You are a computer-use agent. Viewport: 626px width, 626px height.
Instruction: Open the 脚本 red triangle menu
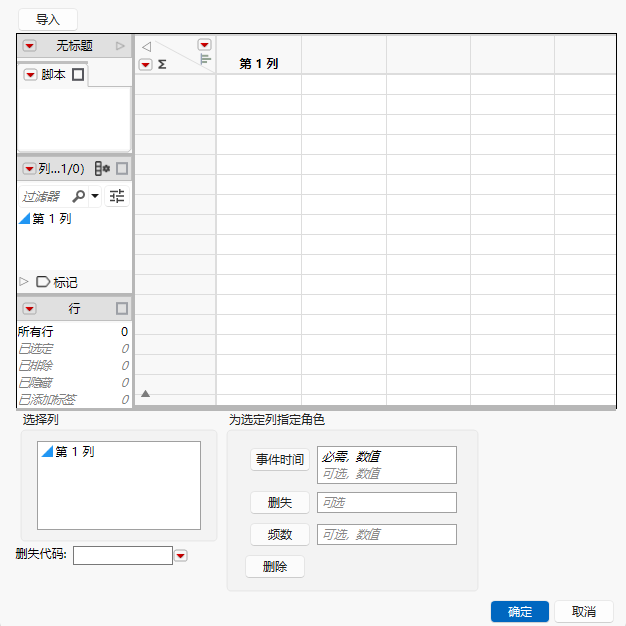pos(31,75)
